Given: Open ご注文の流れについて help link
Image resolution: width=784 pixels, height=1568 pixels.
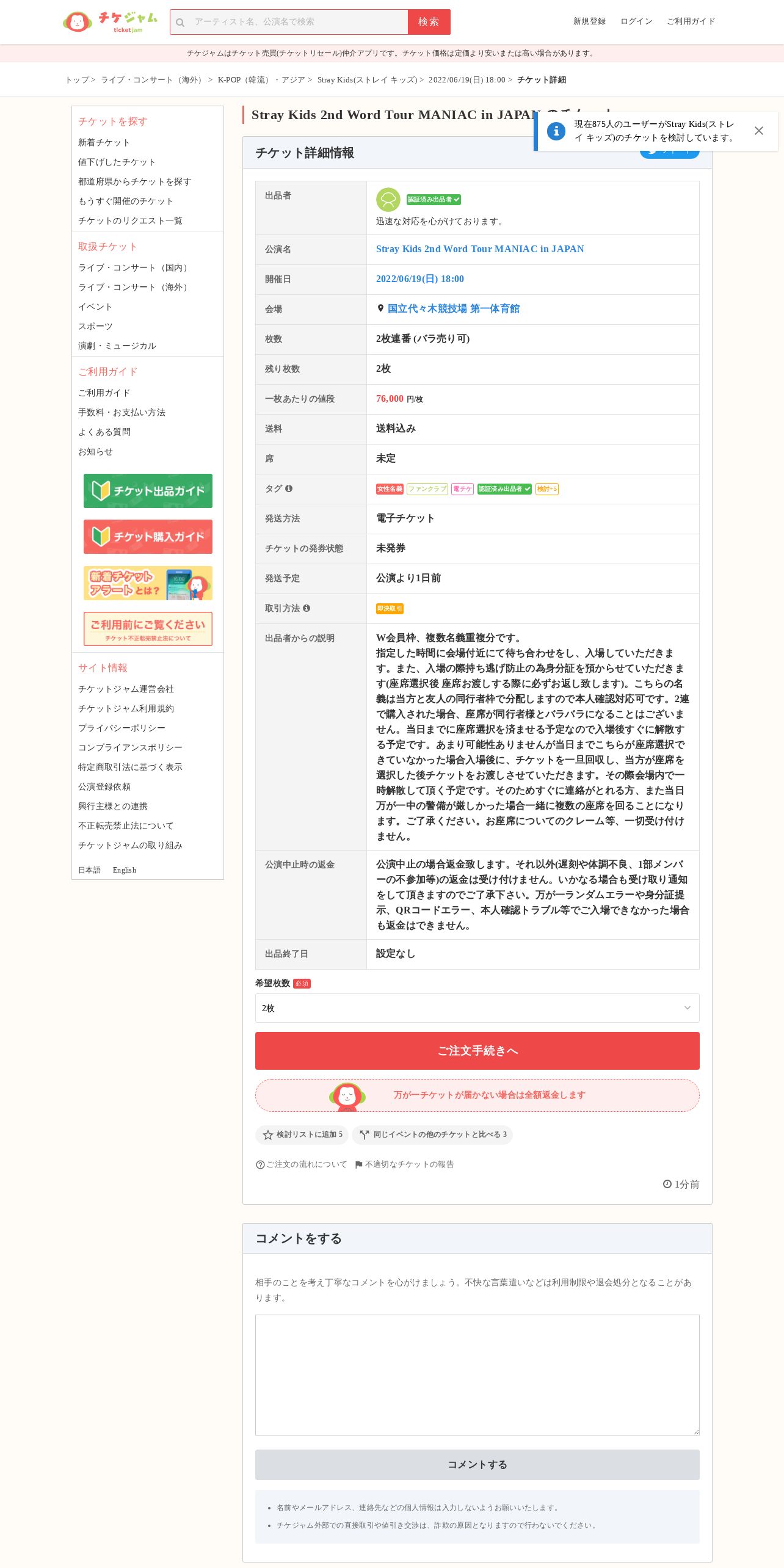Looking at the screenshot, I should 302,1164.
